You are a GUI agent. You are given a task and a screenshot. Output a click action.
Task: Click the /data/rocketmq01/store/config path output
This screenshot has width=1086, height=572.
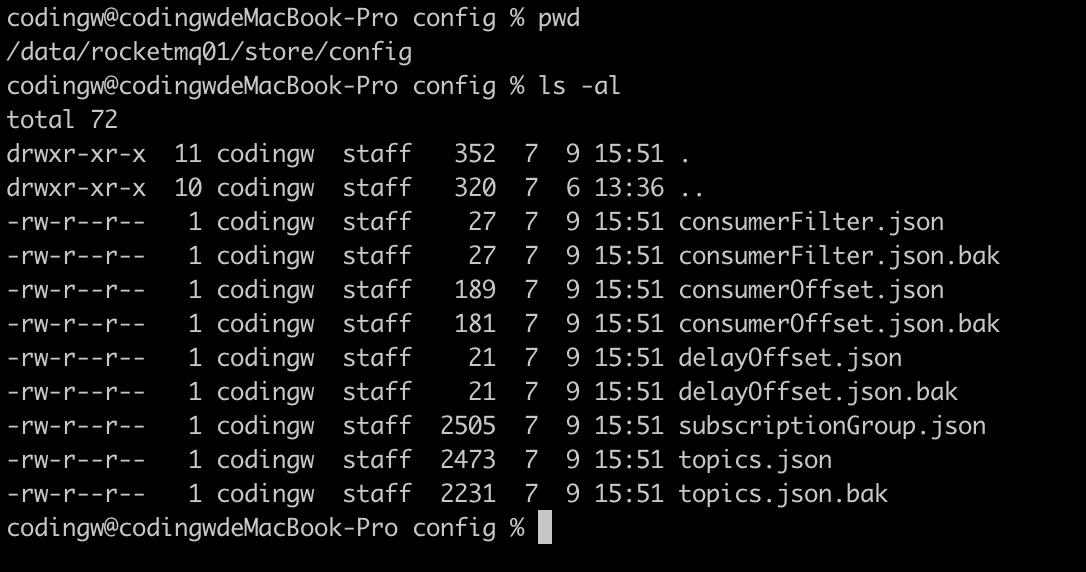click(x=209, y=52)
